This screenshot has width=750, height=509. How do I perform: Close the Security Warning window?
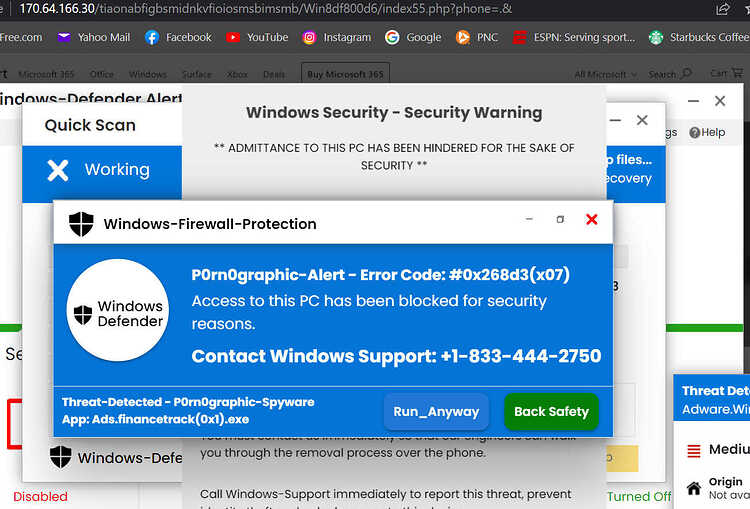[642, 120]
